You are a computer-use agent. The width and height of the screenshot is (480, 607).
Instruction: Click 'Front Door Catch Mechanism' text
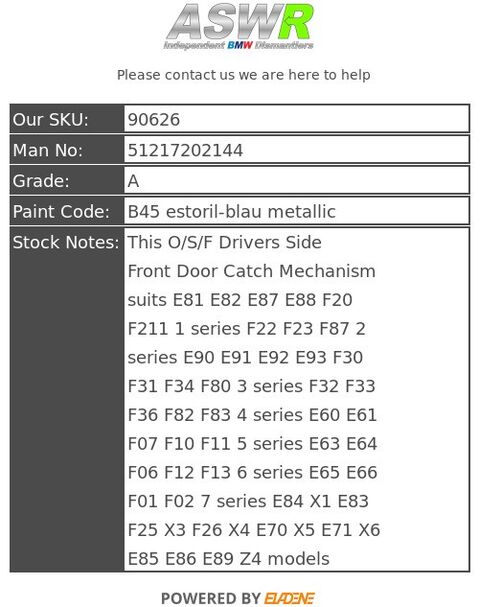coord(252,271)
